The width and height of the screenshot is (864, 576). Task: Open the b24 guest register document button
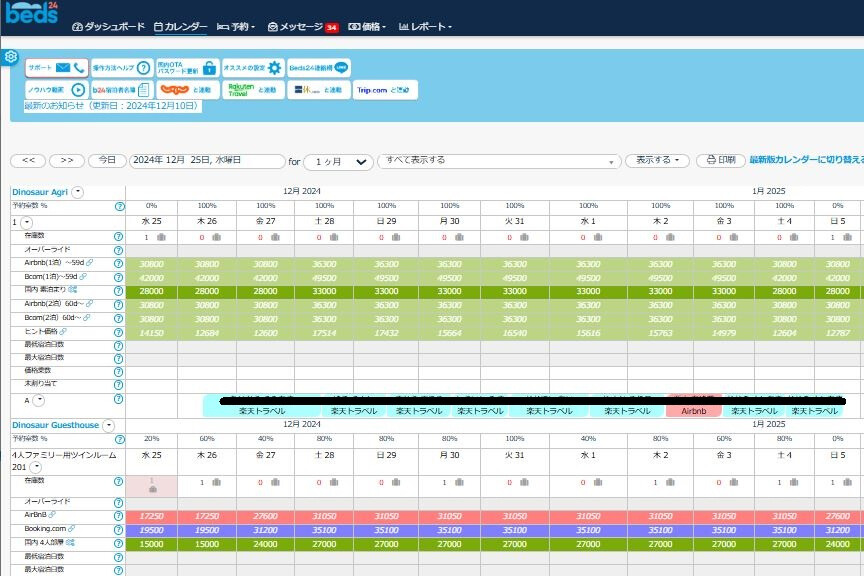tap(122, 89)
